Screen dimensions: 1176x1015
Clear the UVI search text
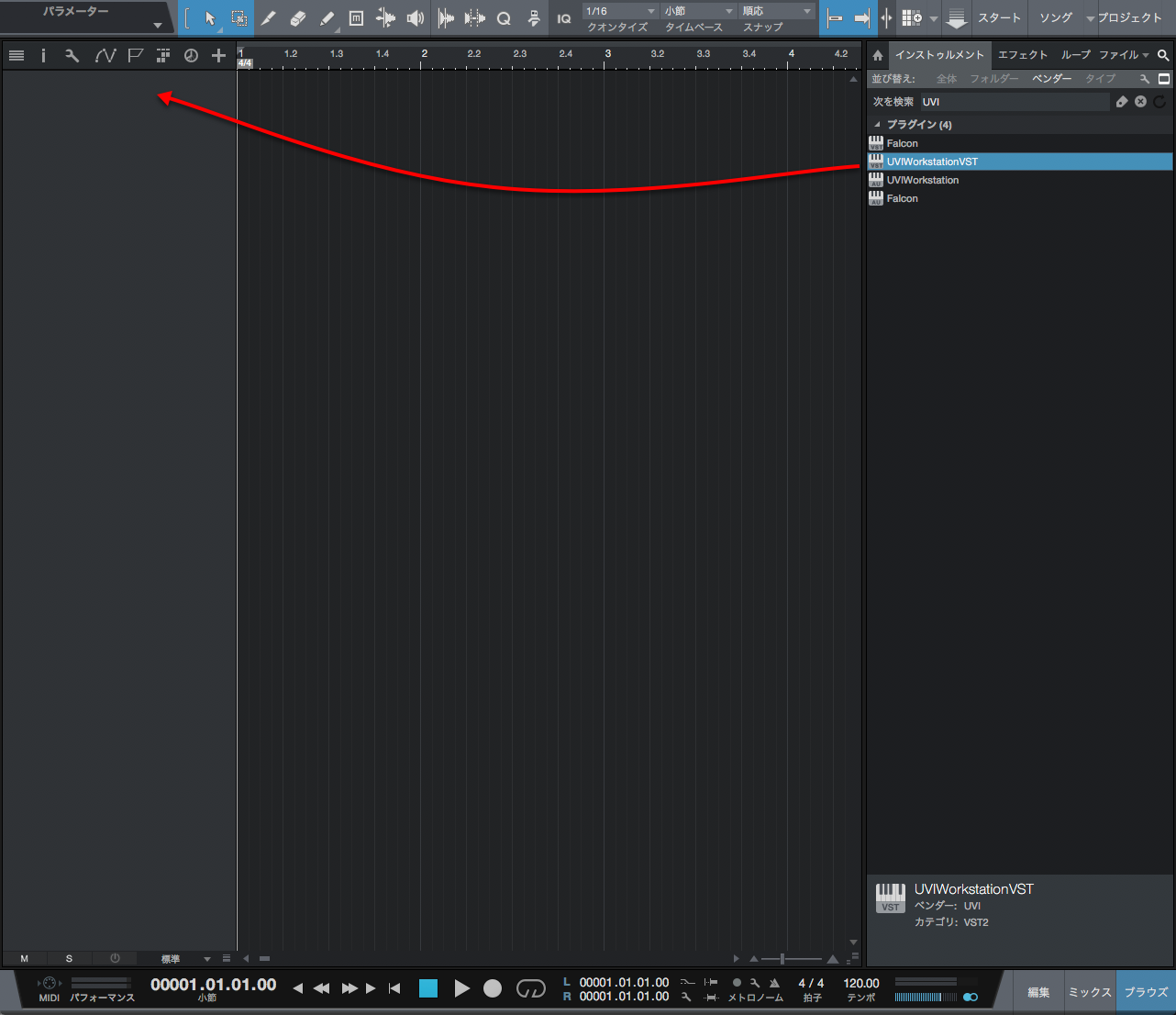1140,102
